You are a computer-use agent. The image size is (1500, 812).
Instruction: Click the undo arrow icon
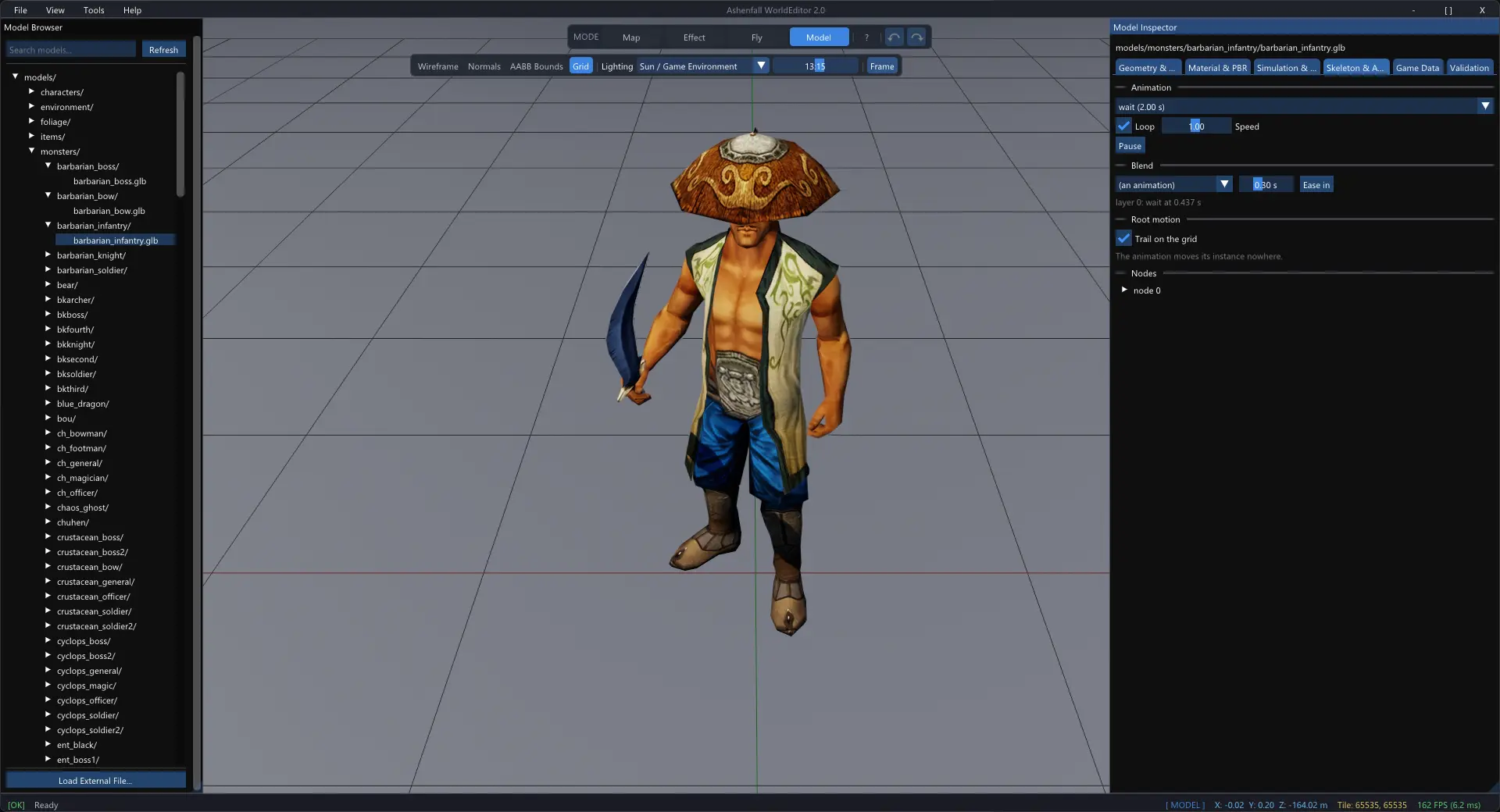pos(895,37)
